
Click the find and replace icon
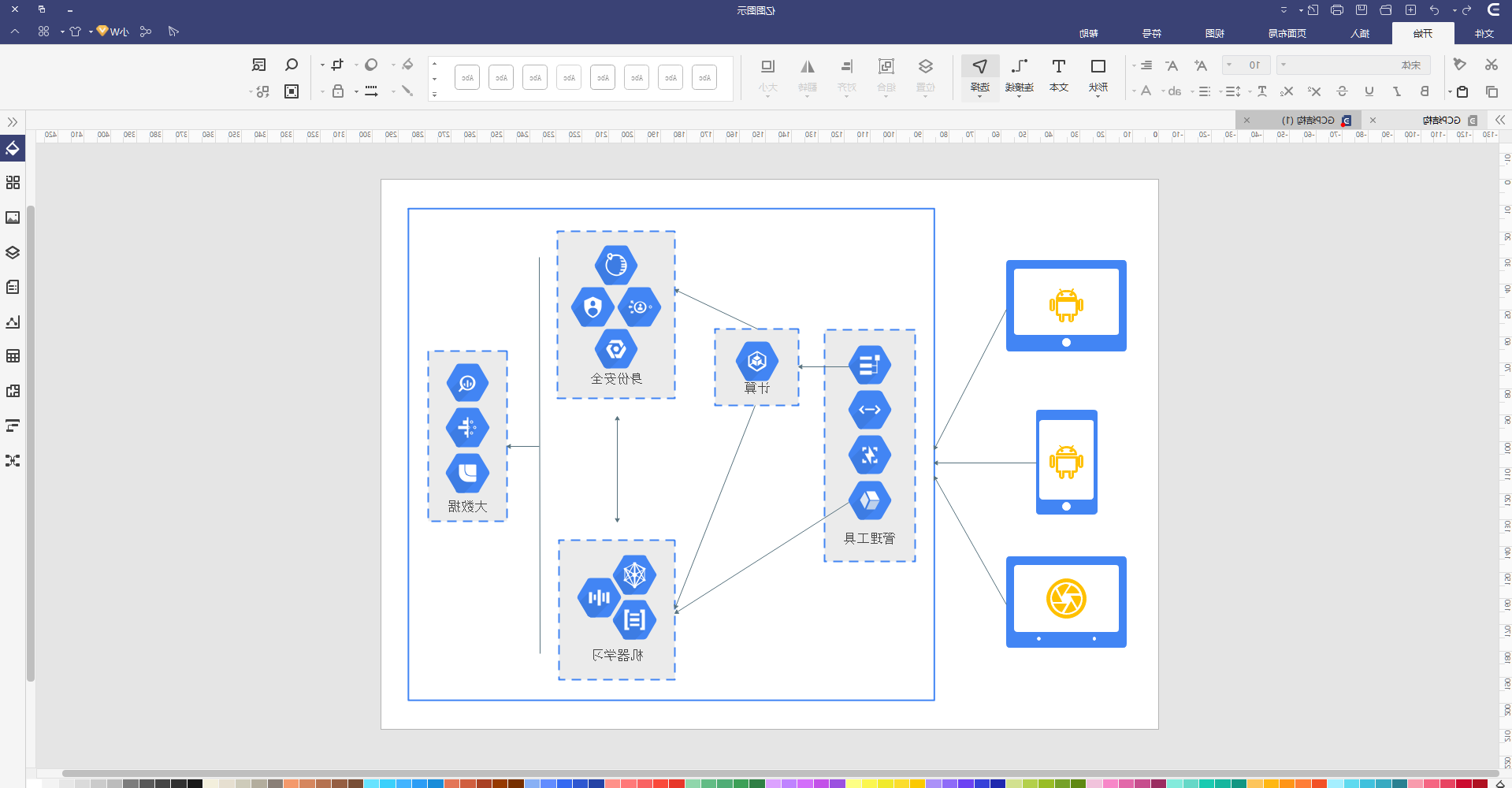[x=258, y=65]
